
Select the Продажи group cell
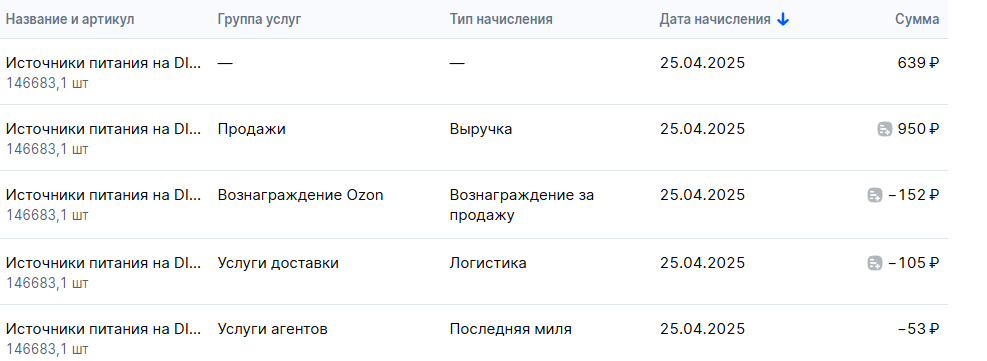point(252,129)
